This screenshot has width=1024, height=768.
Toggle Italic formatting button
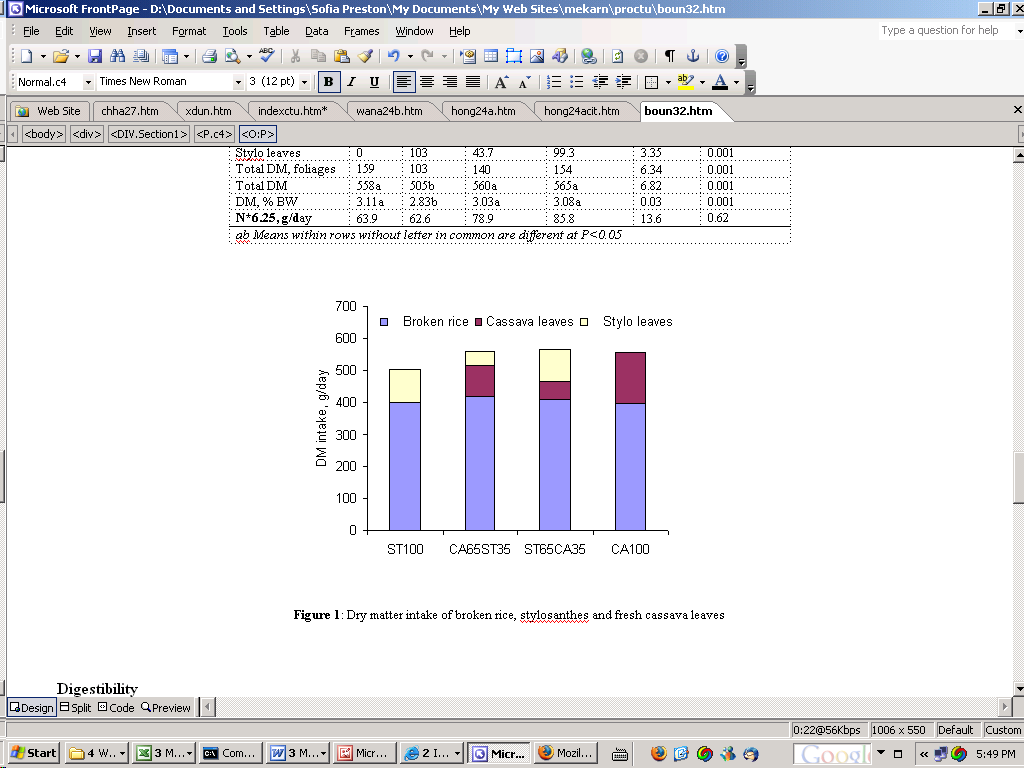(x=351, y=82)
